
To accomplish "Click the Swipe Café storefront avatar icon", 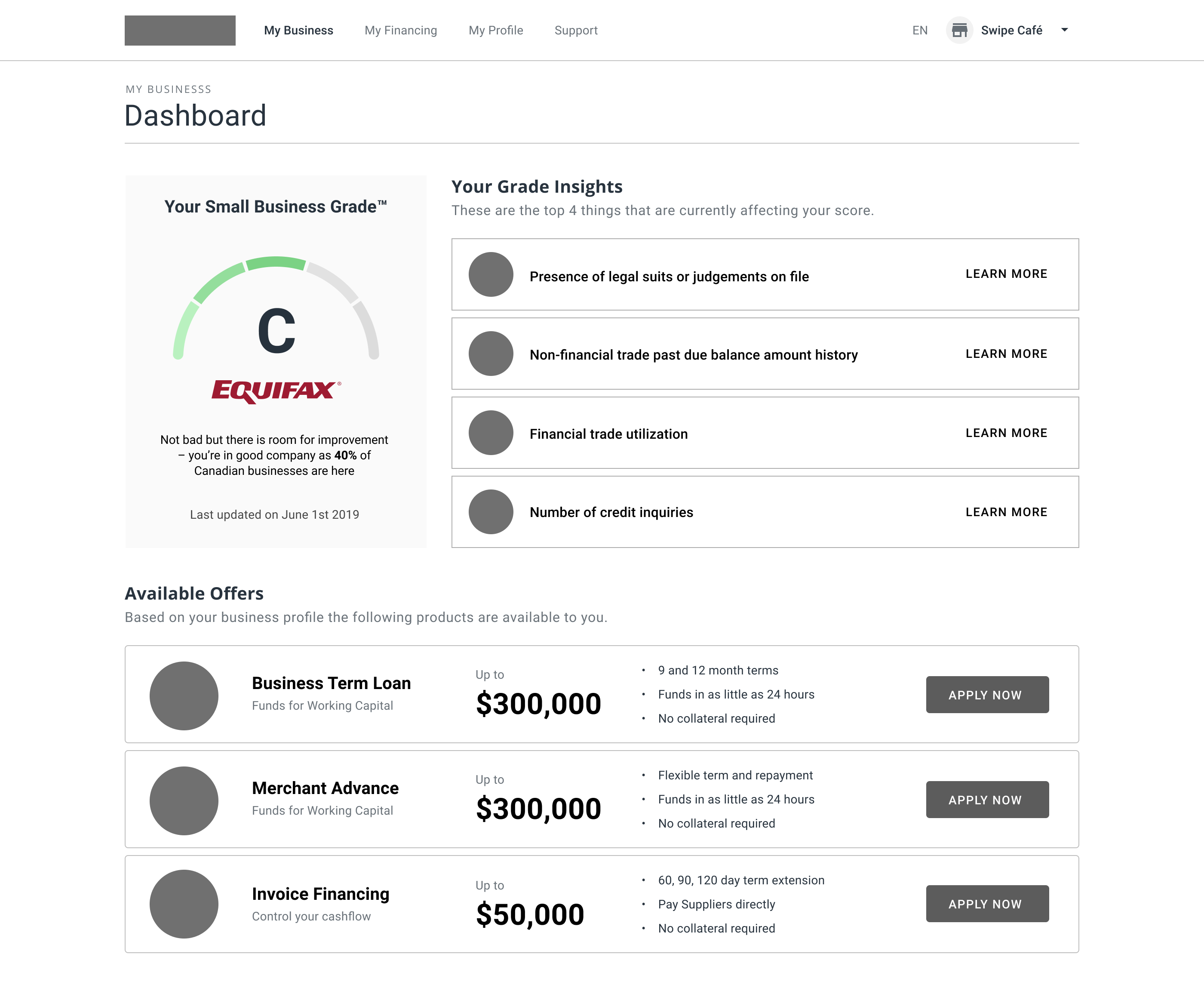I will tap(959, 30).
